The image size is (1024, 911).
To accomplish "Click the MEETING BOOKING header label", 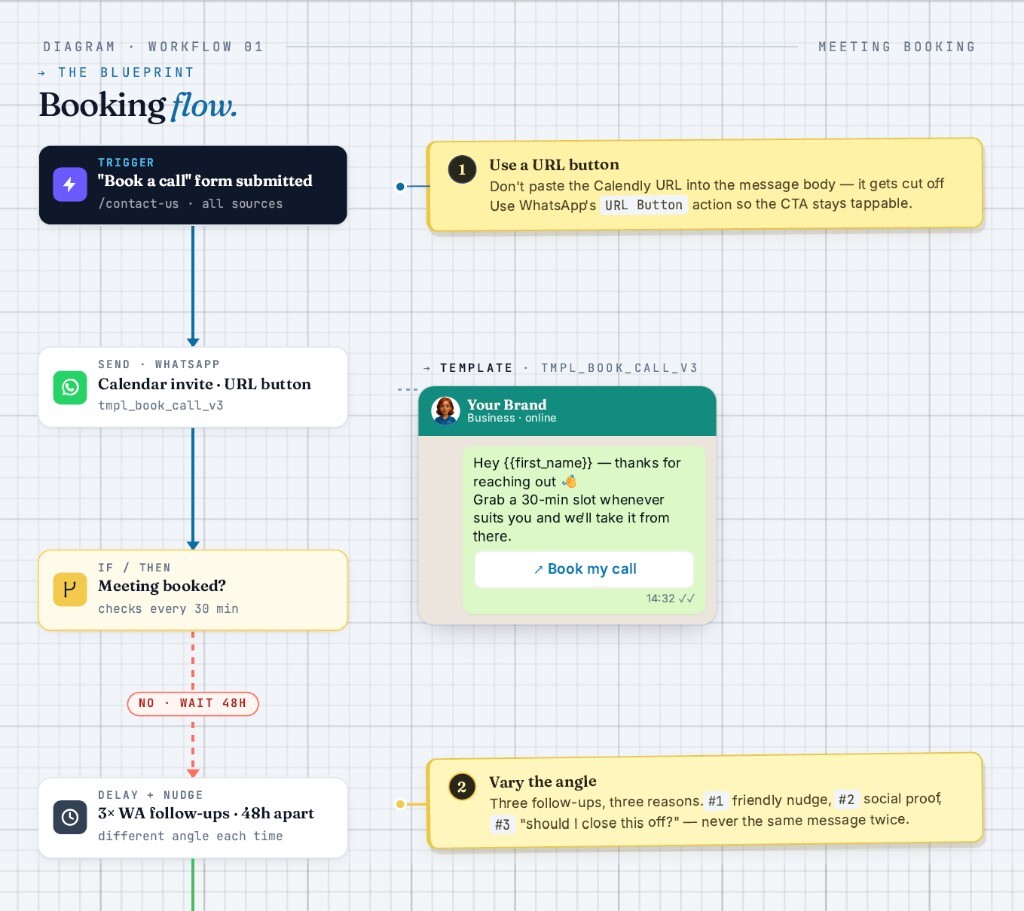I will [x=897, y=47].
